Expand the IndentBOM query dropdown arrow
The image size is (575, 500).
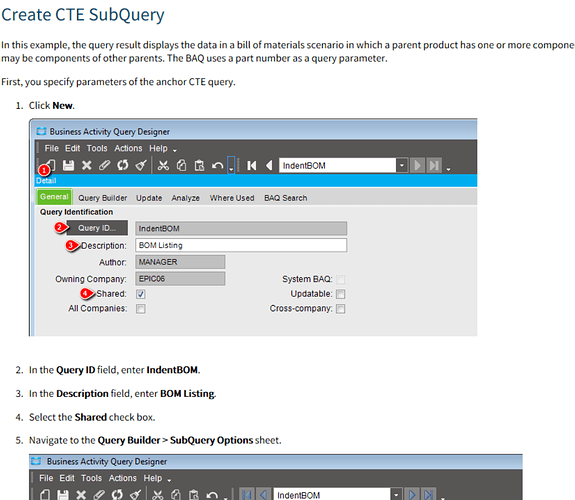pos(402,166)
